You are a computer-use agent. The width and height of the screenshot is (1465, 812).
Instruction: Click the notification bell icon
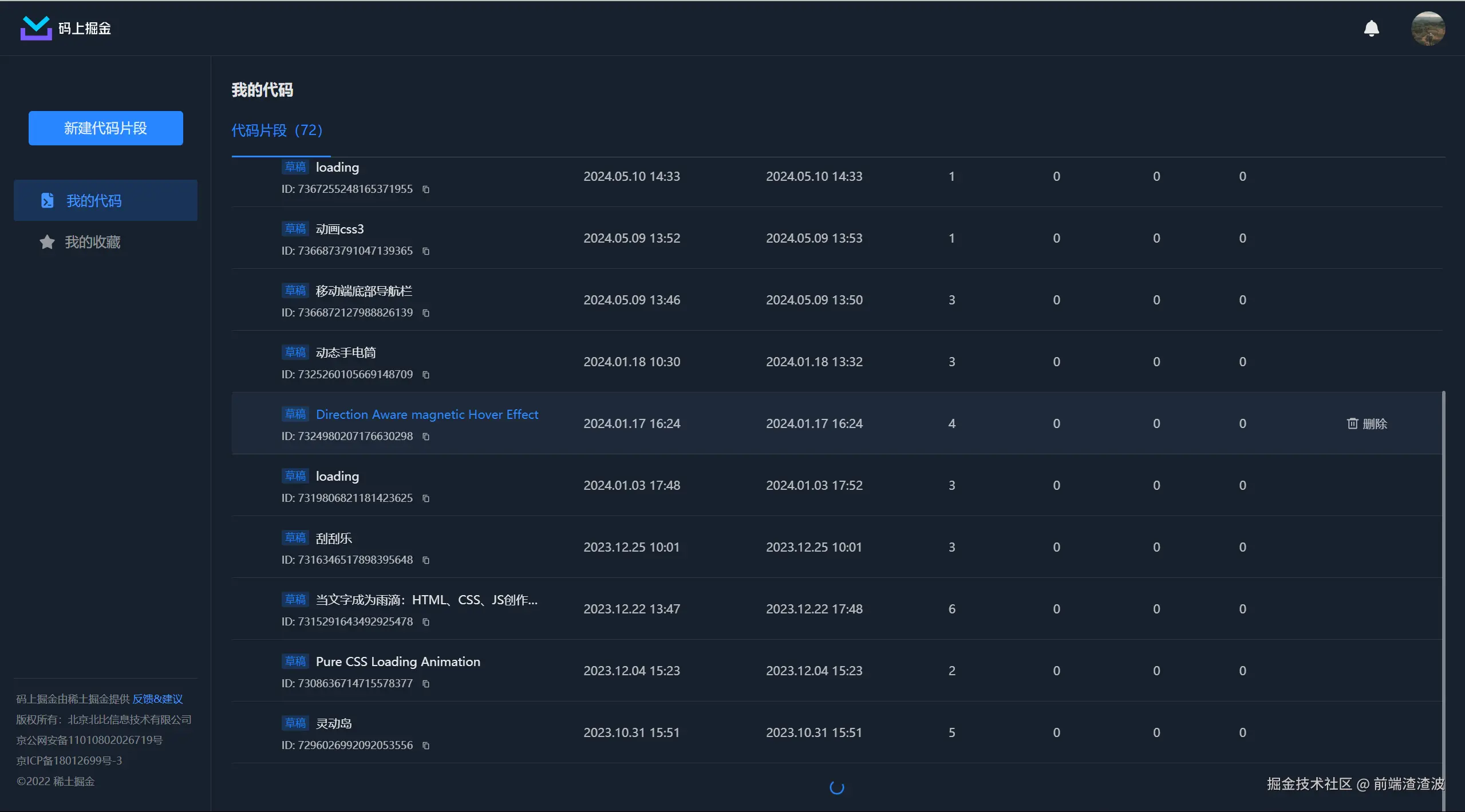click(x=1371, y=28)
